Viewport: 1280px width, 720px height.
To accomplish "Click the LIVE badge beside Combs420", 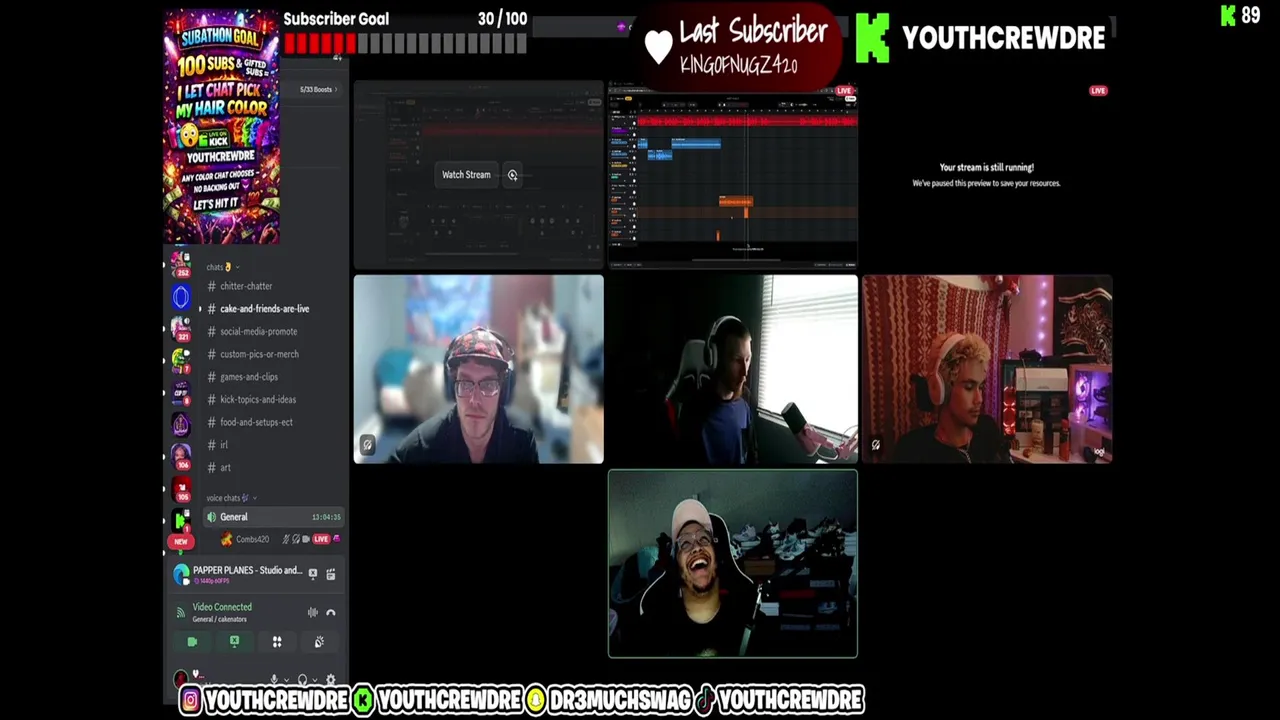I will (321, 540).
